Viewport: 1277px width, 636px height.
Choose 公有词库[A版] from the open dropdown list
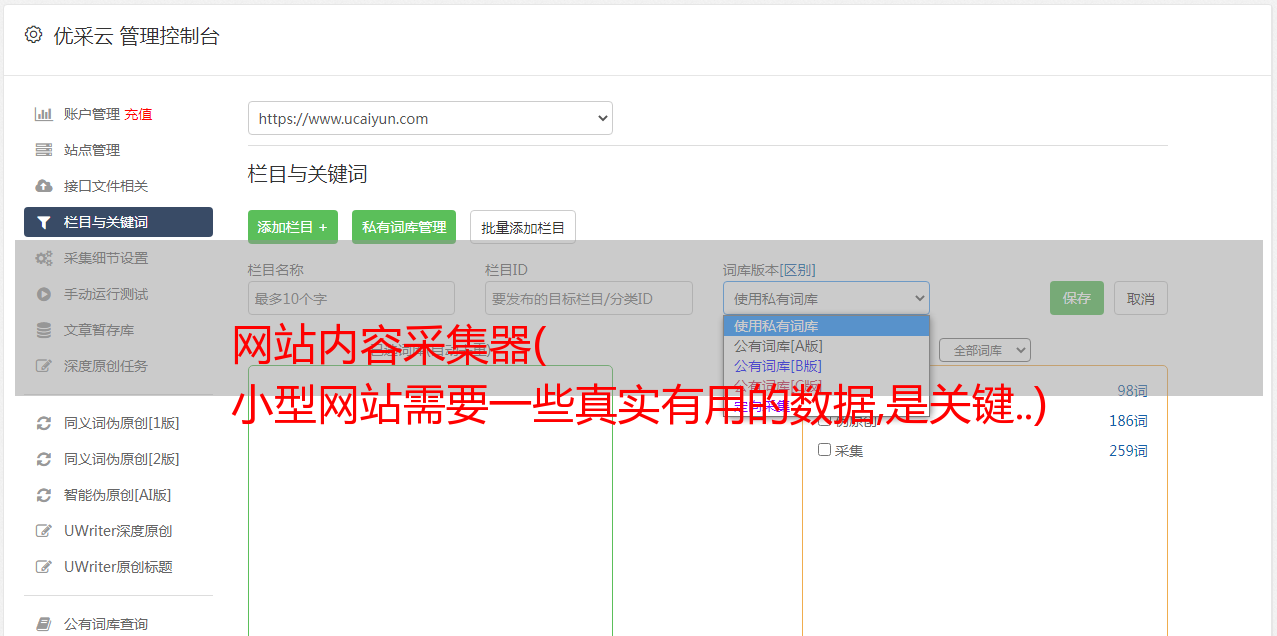point(778,346)
